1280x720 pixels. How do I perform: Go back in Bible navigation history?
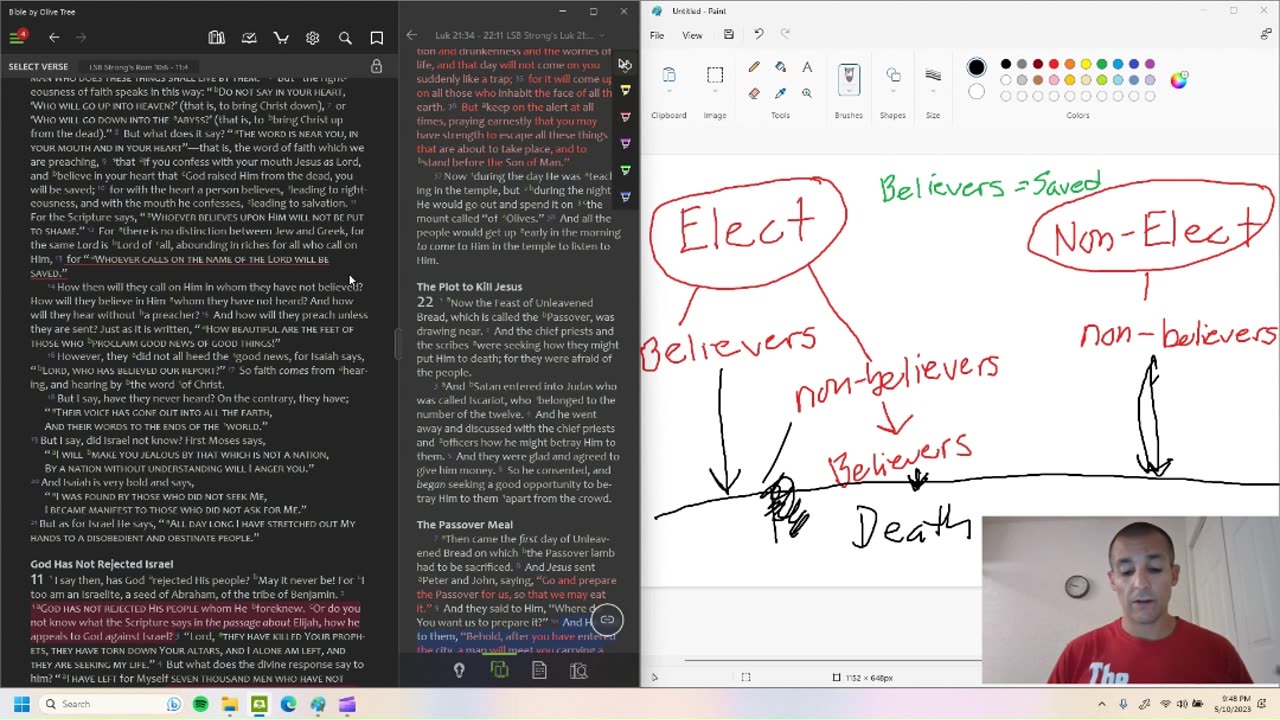tap(54, 38)
